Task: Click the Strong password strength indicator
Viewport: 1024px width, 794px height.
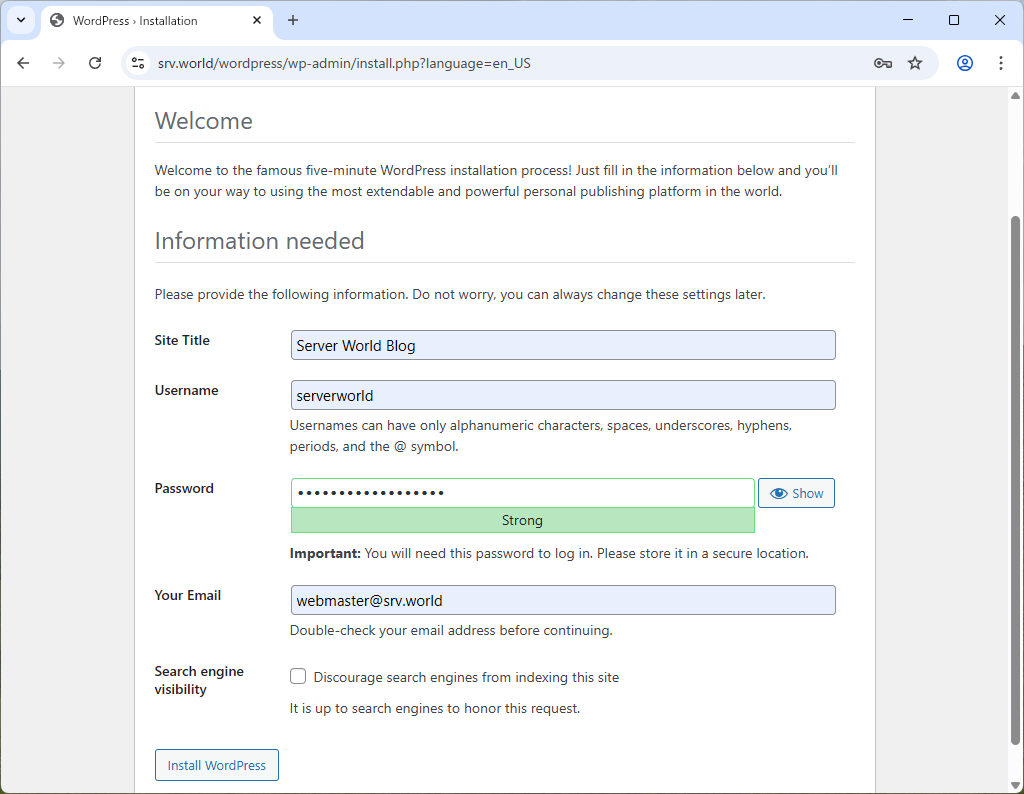Action: coord(522,520)
